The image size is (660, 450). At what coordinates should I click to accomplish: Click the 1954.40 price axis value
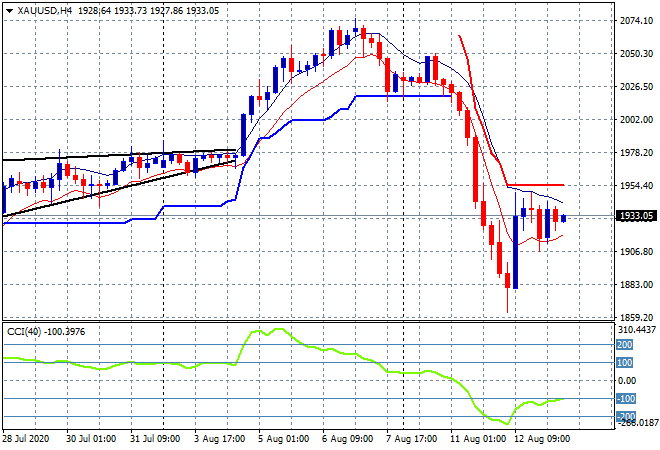[x=636, y=186]
